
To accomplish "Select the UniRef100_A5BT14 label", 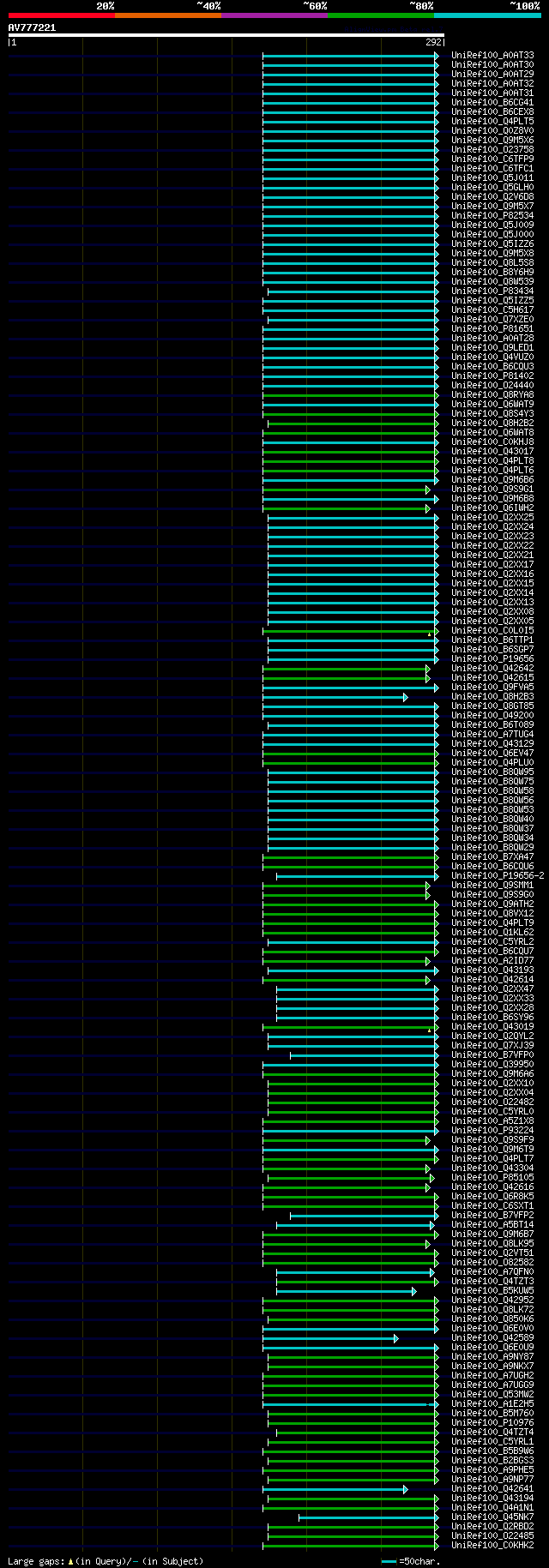I will 492,1225.
